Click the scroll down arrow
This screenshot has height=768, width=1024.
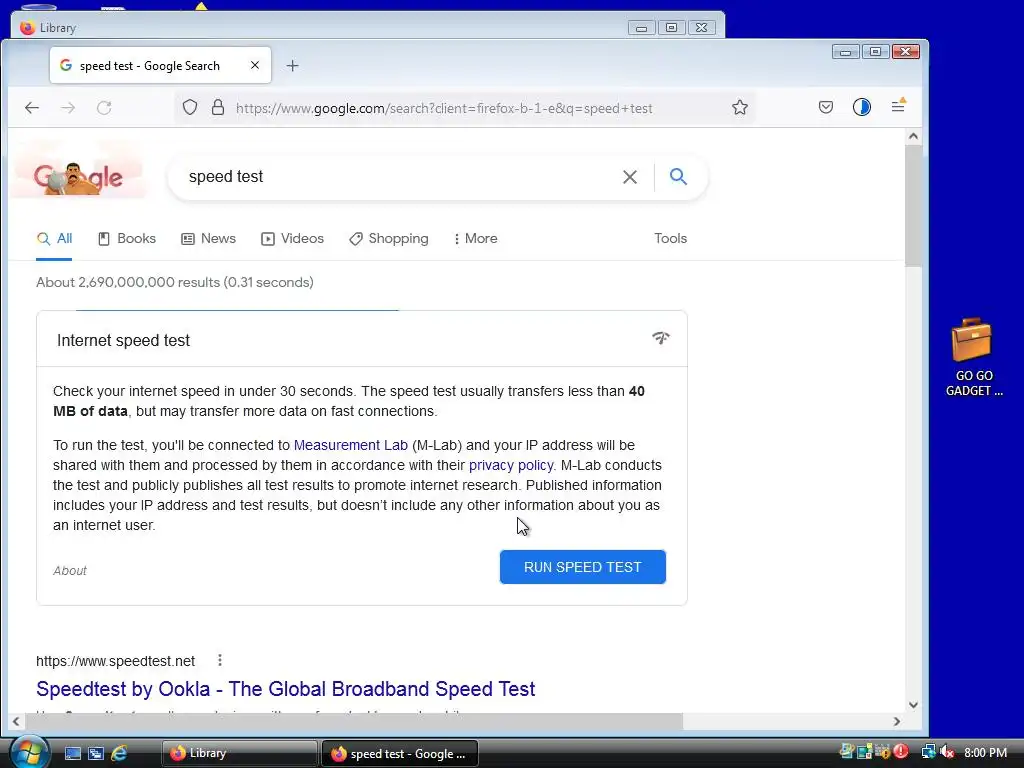click(x=913, y=705)
